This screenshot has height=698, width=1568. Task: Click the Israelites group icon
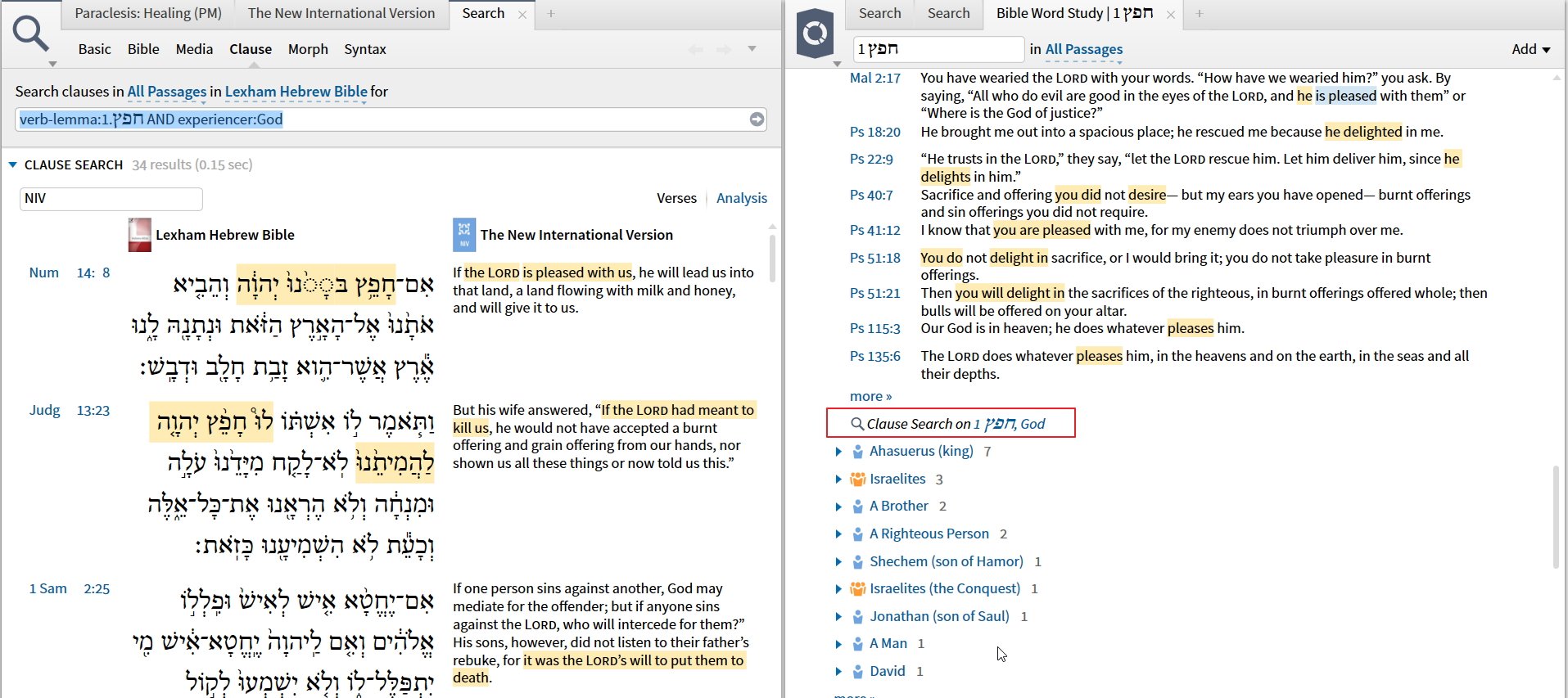[857, 480]
